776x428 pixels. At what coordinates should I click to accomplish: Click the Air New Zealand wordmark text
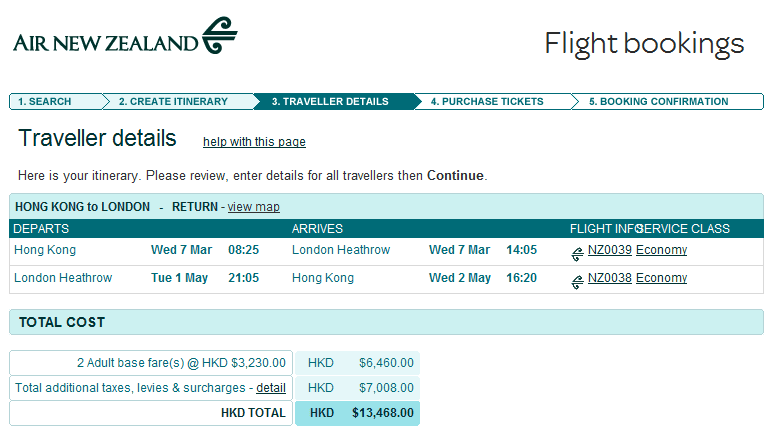105,42
